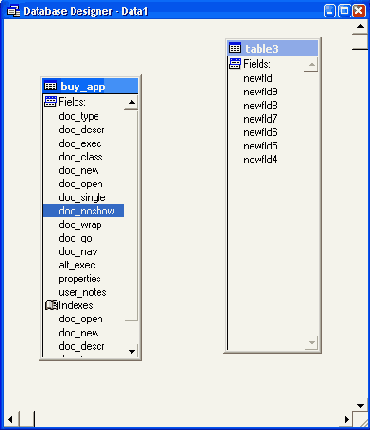Select the doc_wrap field
370x430 pixels.
(x=80, y=225)
